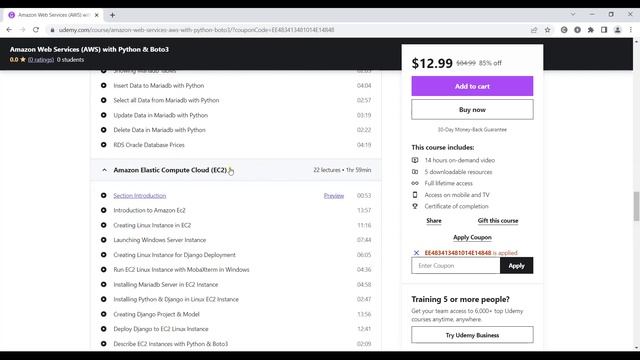Image resolution: width=640 pixels, height=360 pixels.
Task: Open the (0 ratings) link
Action: click(x=41, y=60)
